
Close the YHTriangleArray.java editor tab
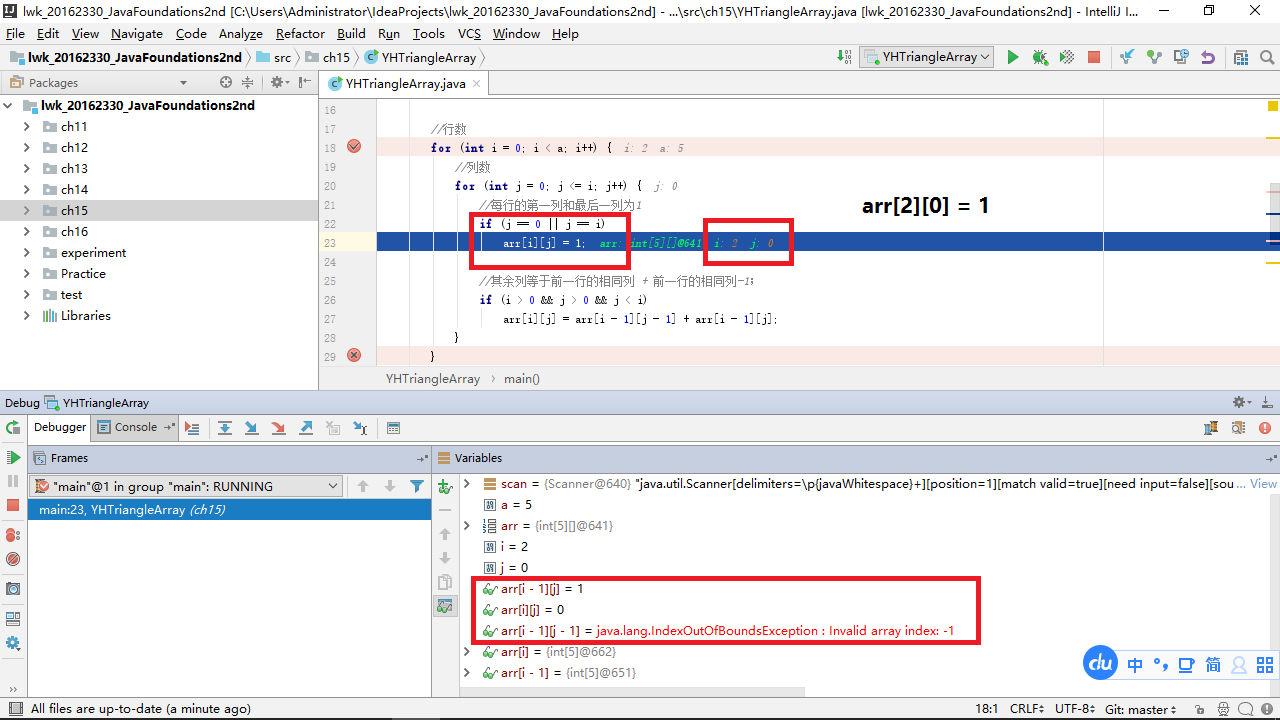(476, 83)
